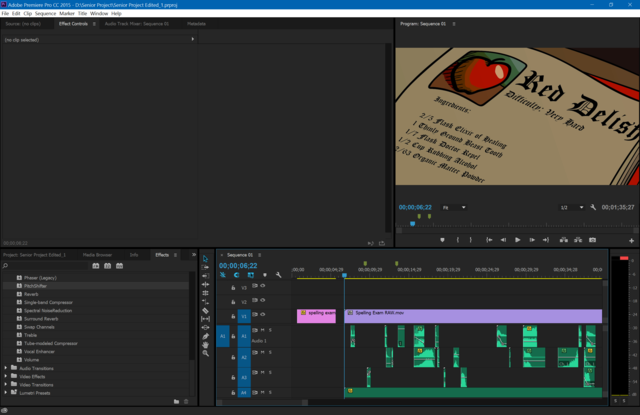Delete custom item trash icon in Effects

tap(186, 402)
